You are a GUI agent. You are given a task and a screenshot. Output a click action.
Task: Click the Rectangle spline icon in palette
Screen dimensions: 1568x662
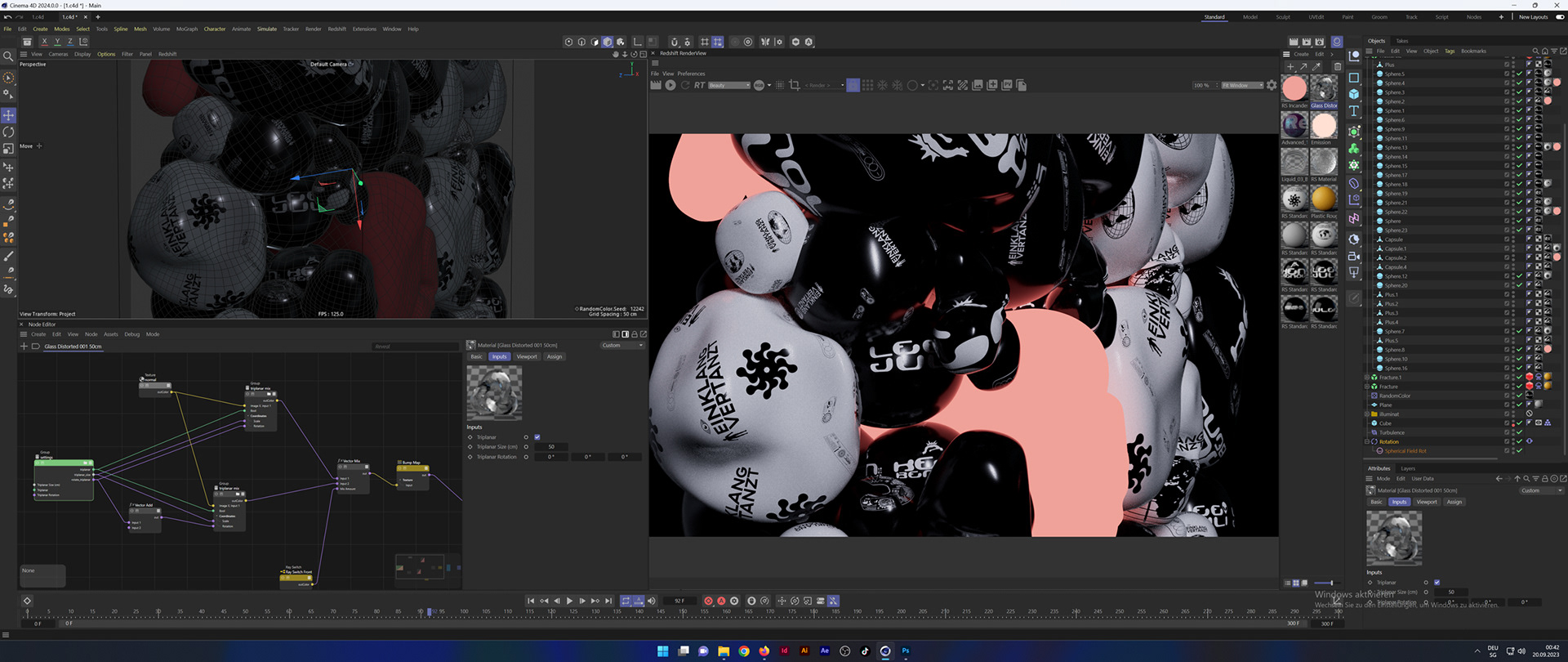point(1354,78)
